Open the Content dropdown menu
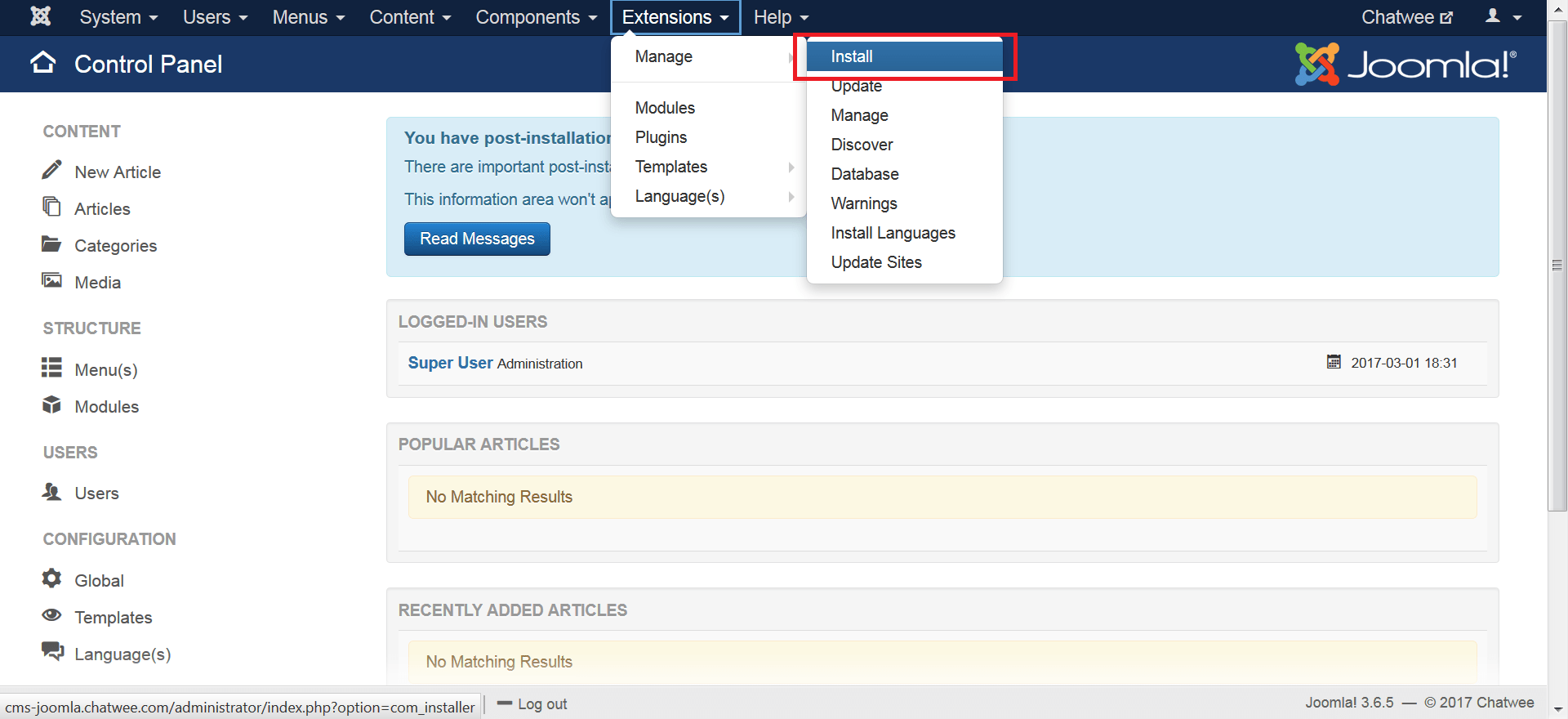Screen dimensions: 1568x719 click(x=410, y=17)
